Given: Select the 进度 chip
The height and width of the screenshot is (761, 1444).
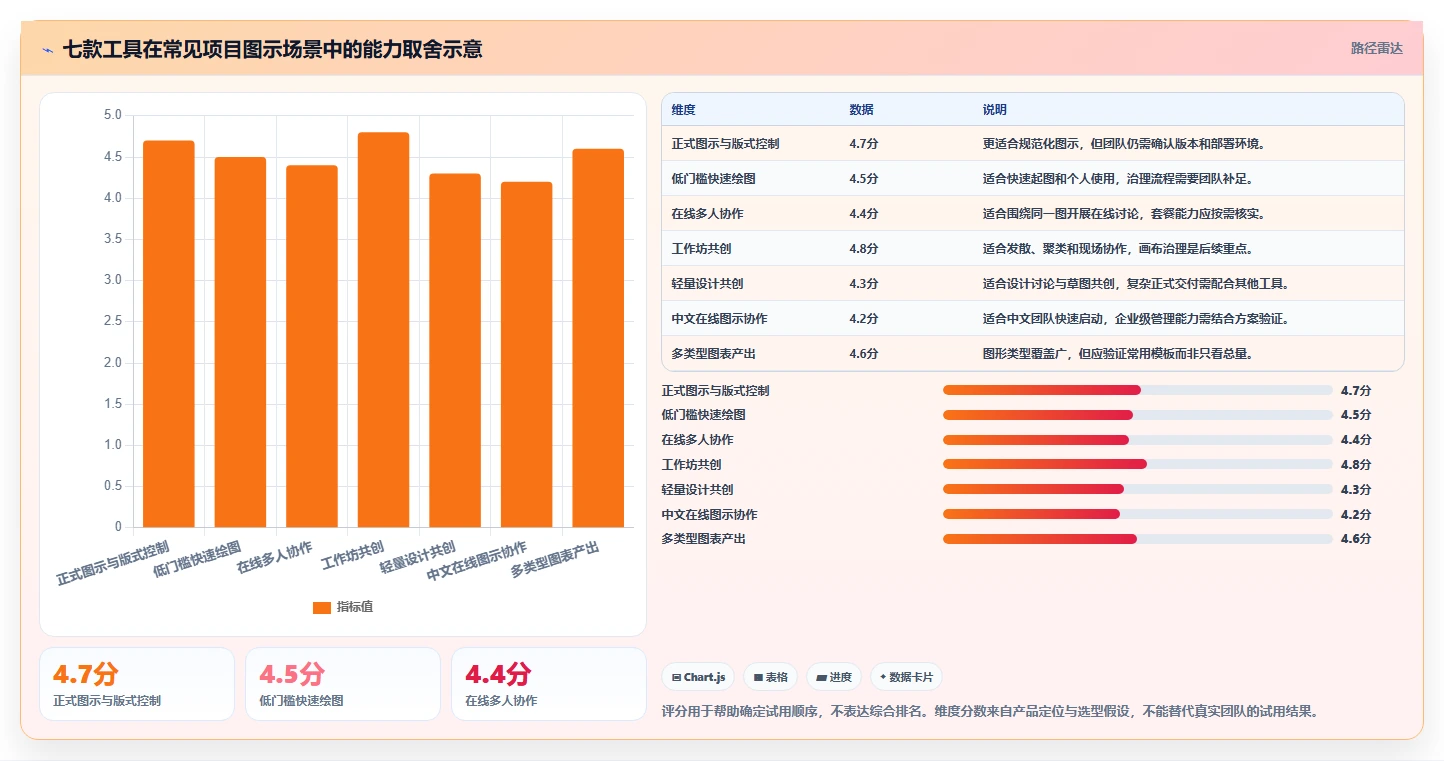Looking at the screenshot, I should coord(834,677).
